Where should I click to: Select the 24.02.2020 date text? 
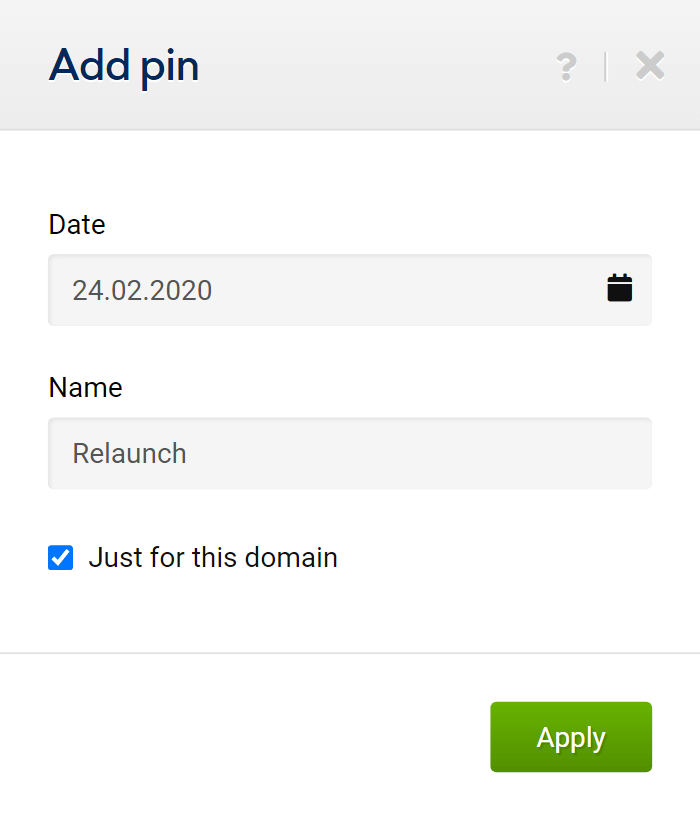pyautogui.click(x=142, y=290)
